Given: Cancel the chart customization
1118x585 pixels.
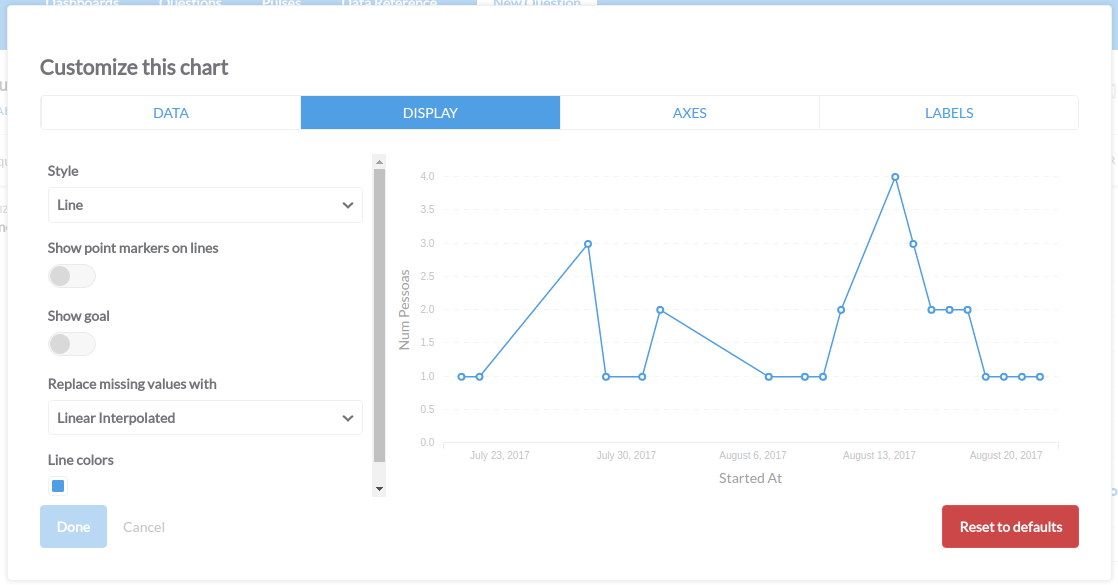Looking at the screenshot, I should pos(143,526).
